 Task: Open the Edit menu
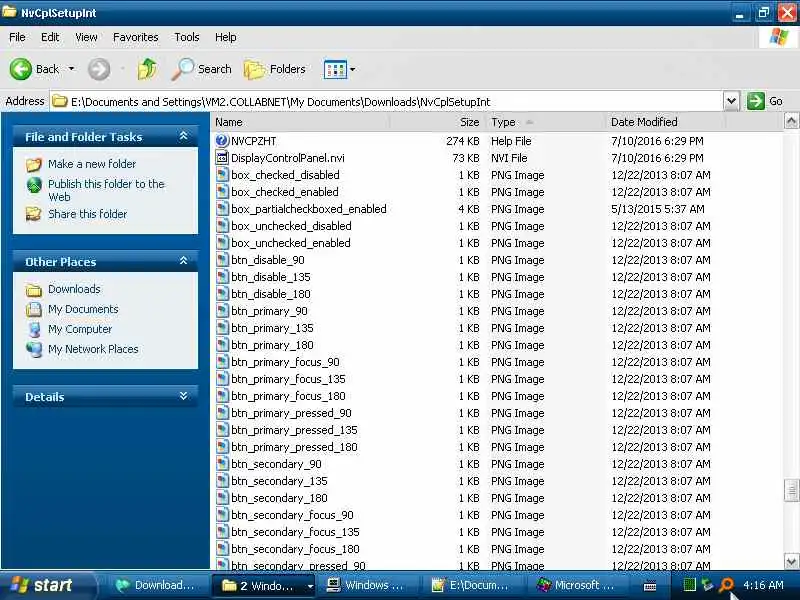(x=50, y=37)
